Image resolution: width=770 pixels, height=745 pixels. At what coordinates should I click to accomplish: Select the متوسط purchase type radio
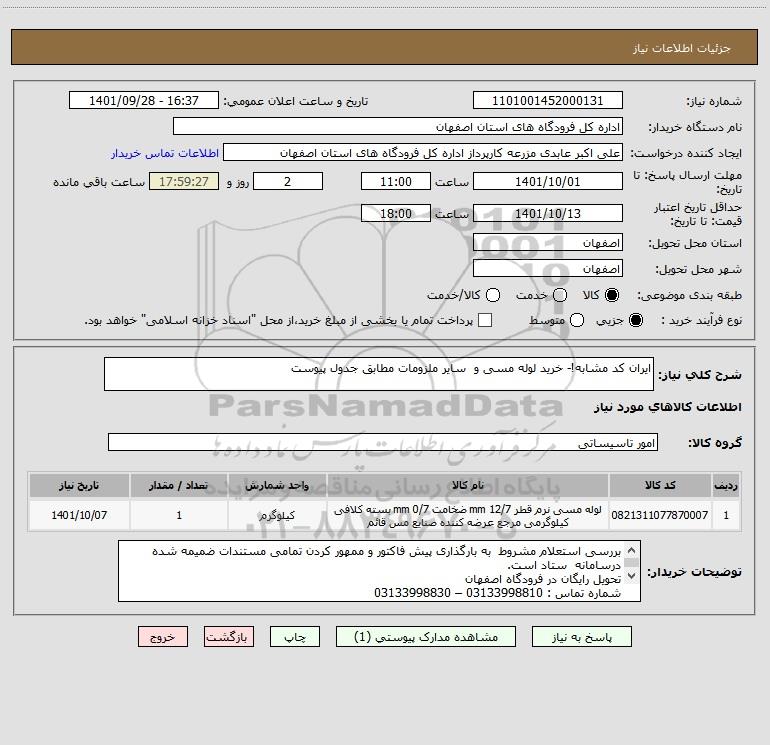577,320
